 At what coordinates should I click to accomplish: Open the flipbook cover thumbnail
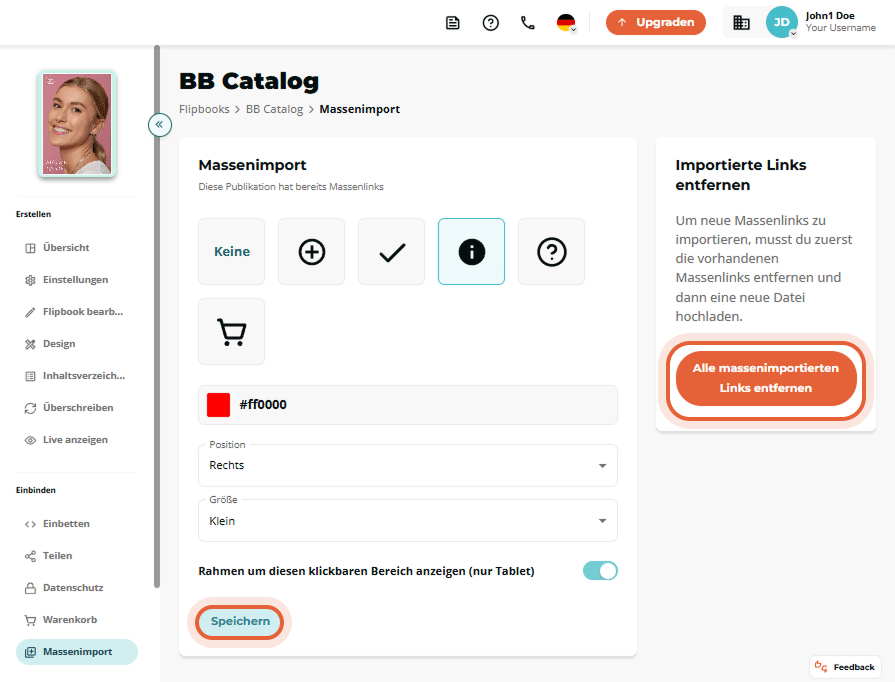77,124
